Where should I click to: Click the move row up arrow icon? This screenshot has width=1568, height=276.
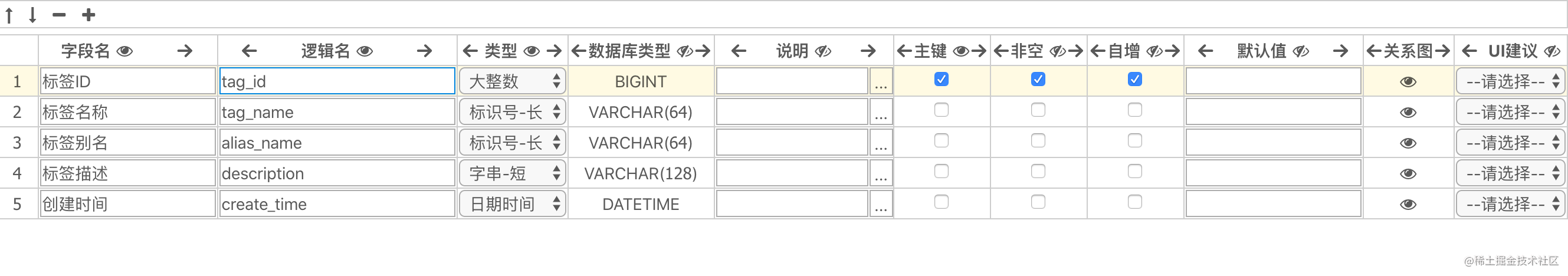[9, 15]
